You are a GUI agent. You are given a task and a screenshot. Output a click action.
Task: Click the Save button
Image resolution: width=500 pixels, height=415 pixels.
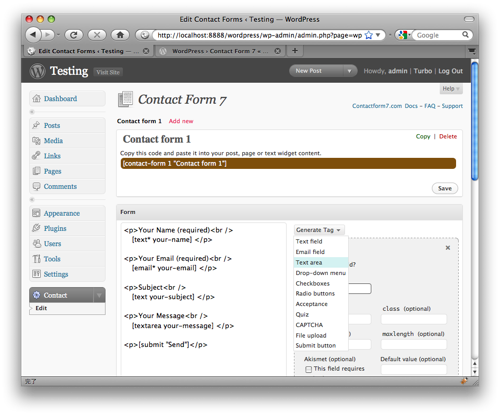point(445,188)
